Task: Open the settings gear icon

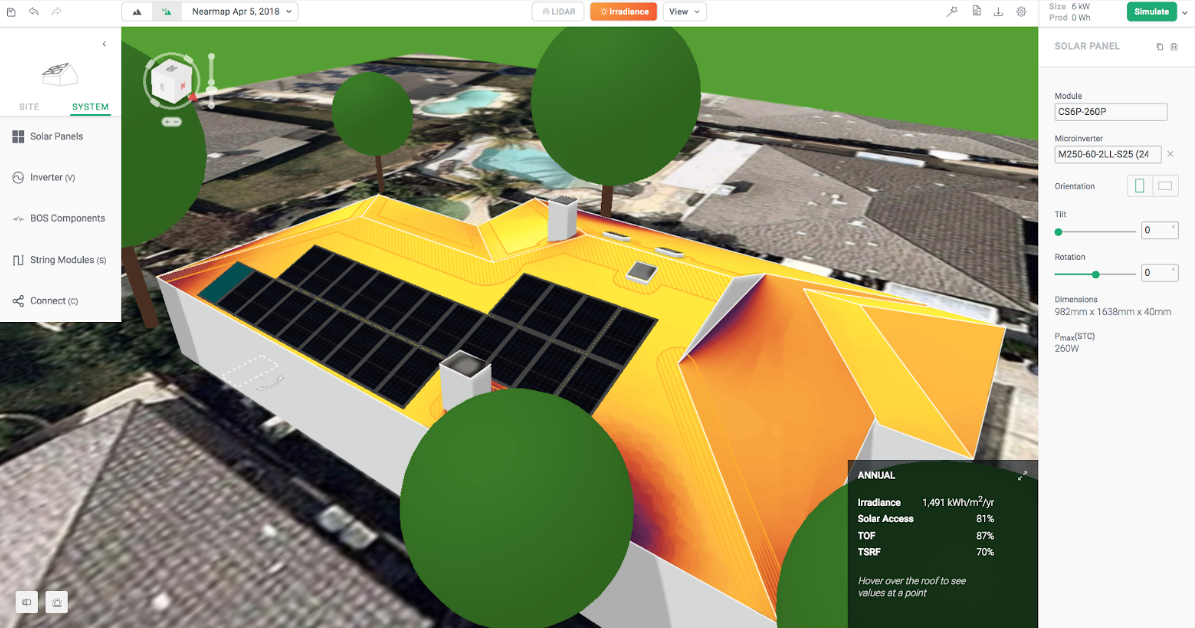Action: pyautogui.click(x=1021, y=12)
